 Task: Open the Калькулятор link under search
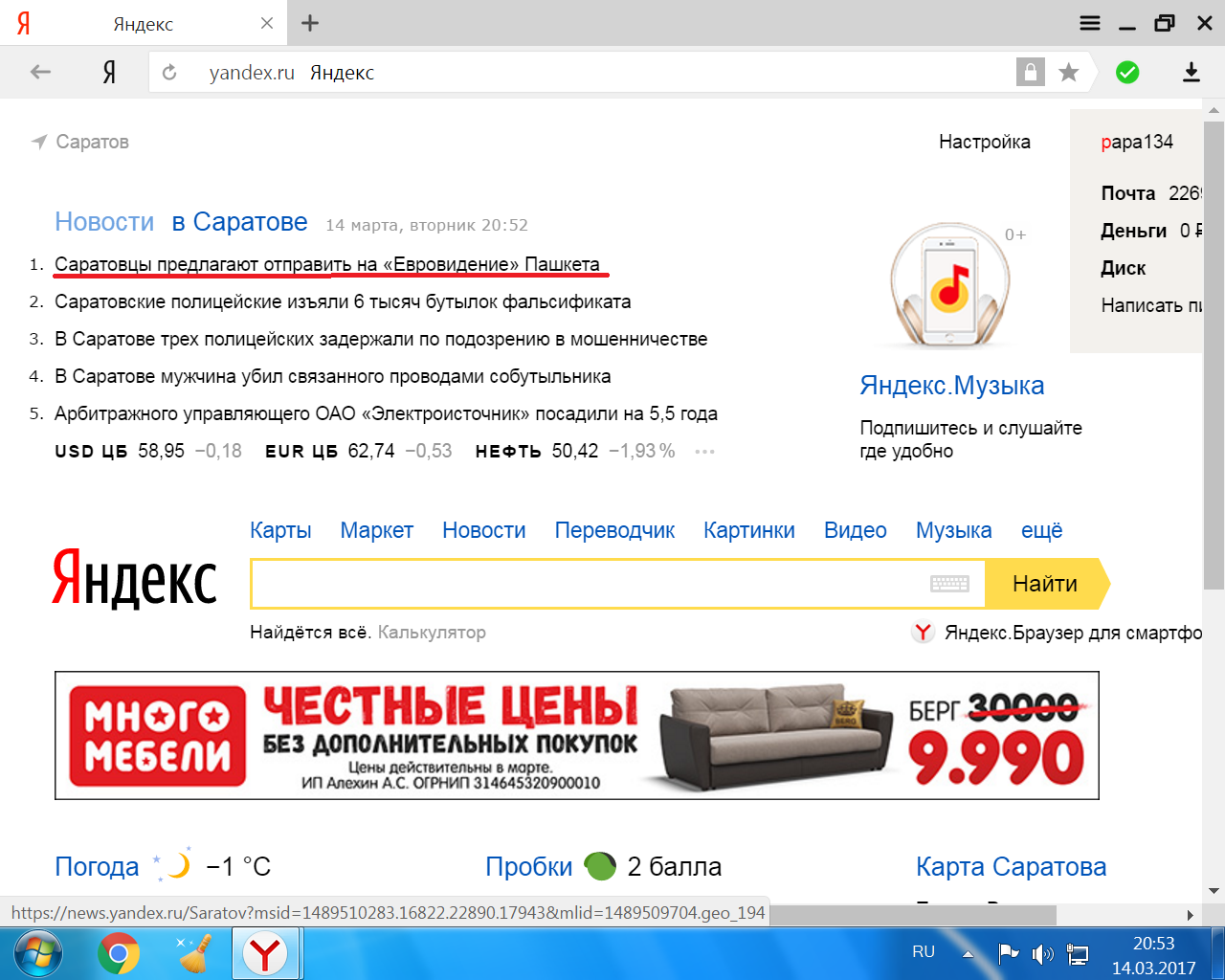[x=432, y=633]
